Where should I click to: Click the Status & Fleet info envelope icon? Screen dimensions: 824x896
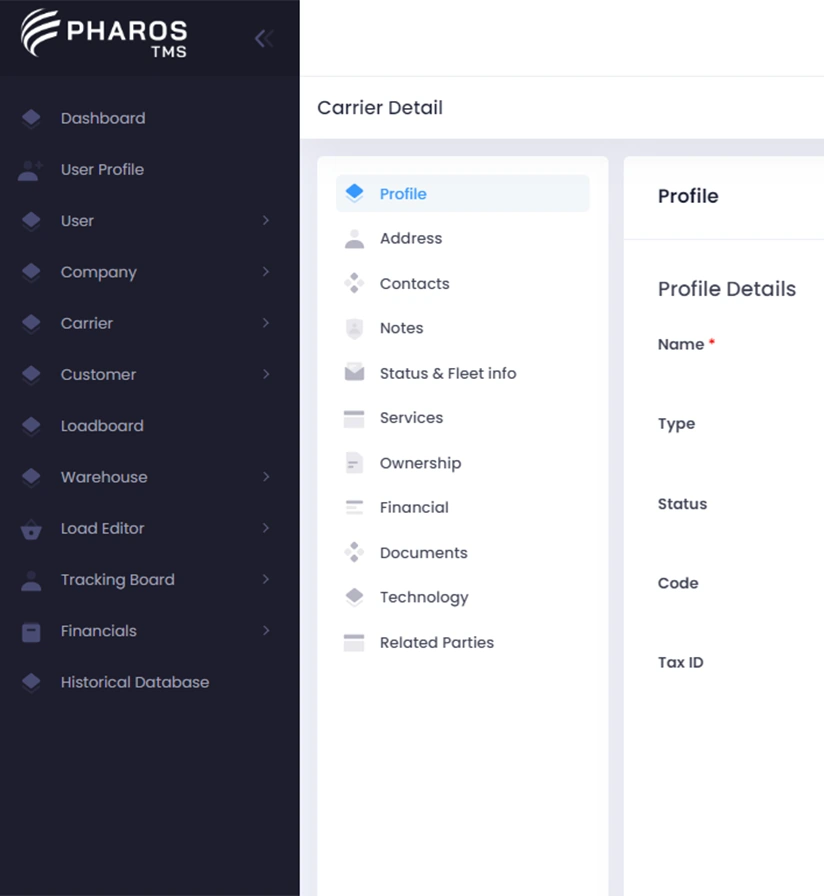pyautogui.click(x=354, y=373)
